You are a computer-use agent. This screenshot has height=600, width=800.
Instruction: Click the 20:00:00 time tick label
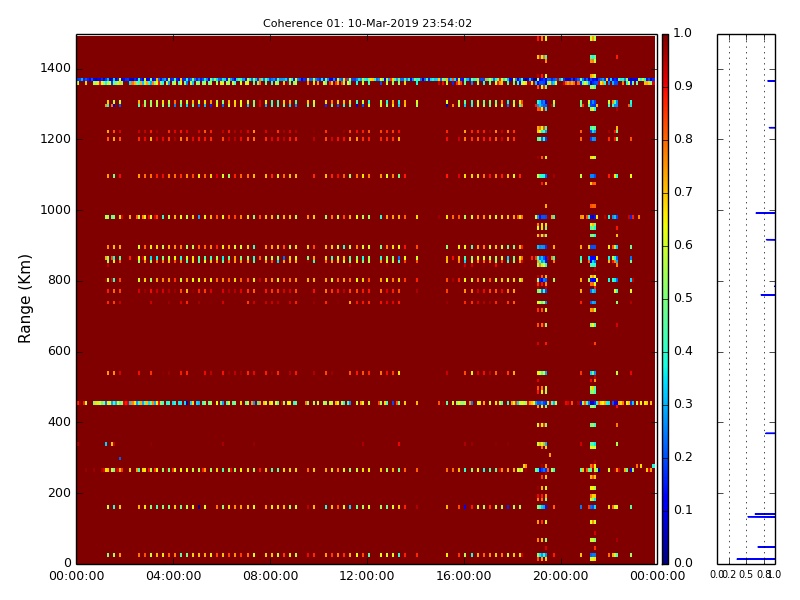point(561,576)
